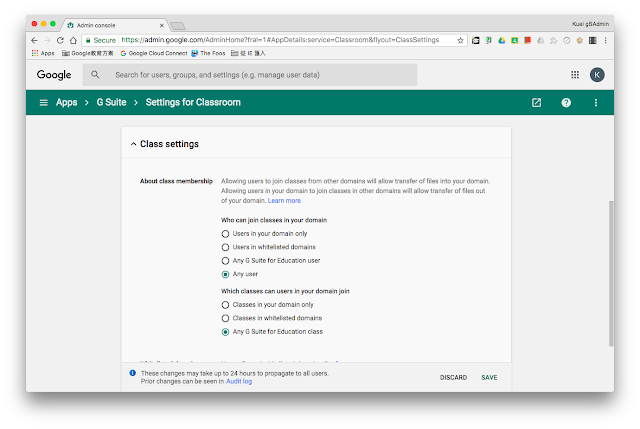Open the Google Cloud Connect bookmark

(x=153, y=53)
